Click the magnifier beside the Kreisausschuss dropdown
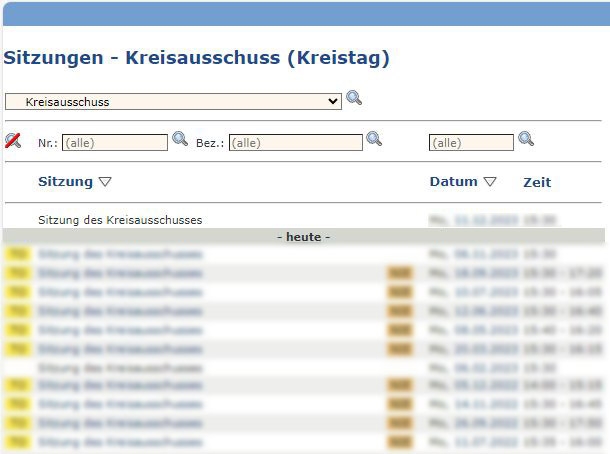610x454 pixels. pyautogui.click(x=353, y=98)
